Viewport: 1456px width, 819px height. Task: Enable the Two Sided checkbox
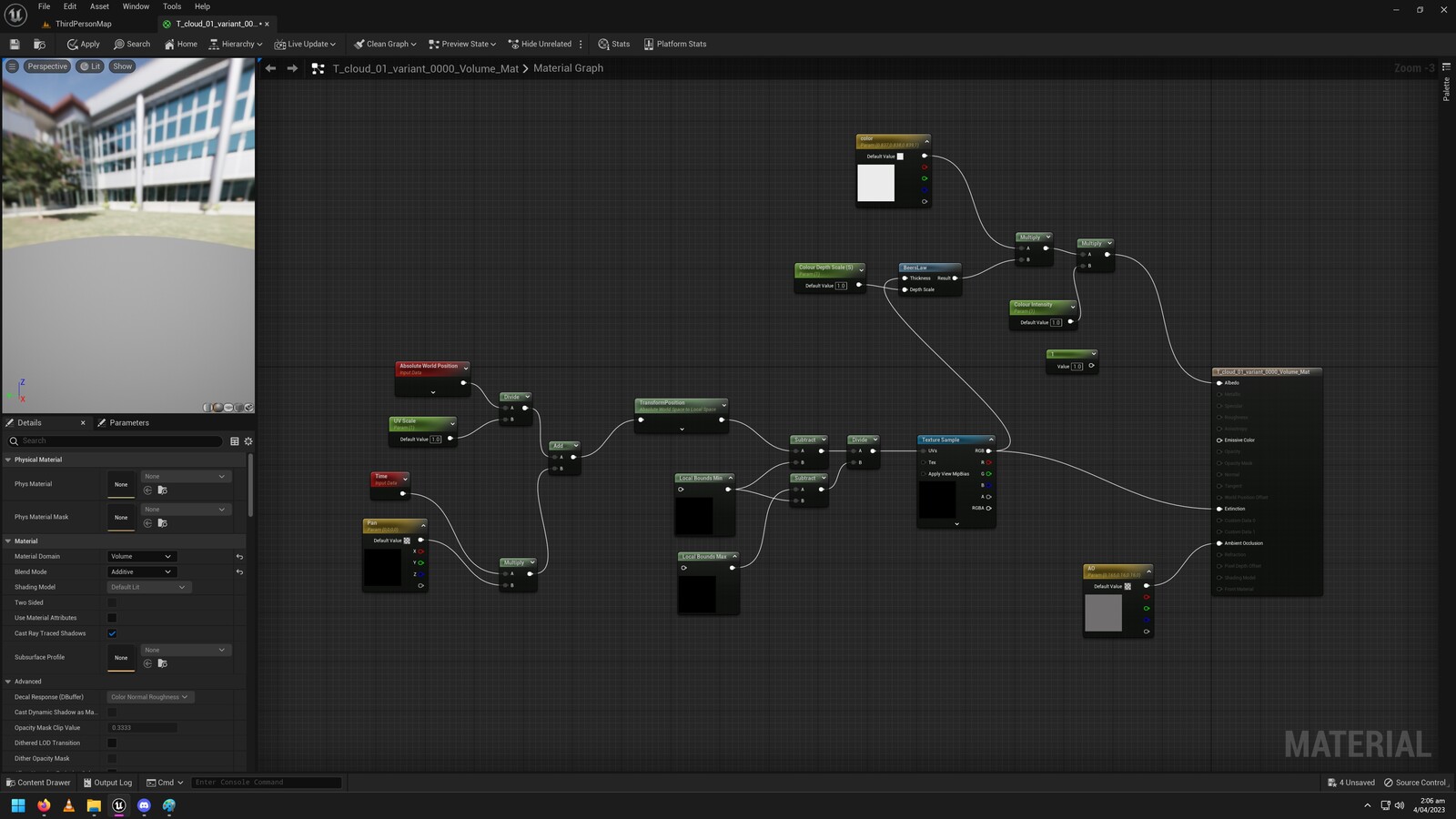tap(112, 602)
